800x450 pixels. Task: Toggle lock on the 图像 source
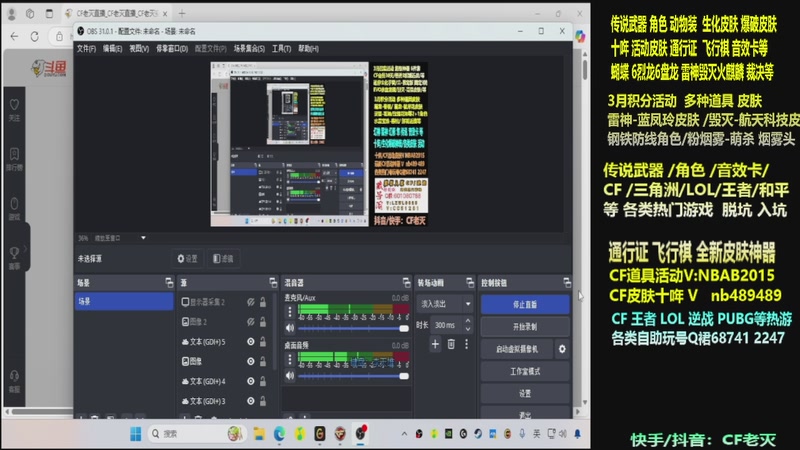(x=263, y=361)
